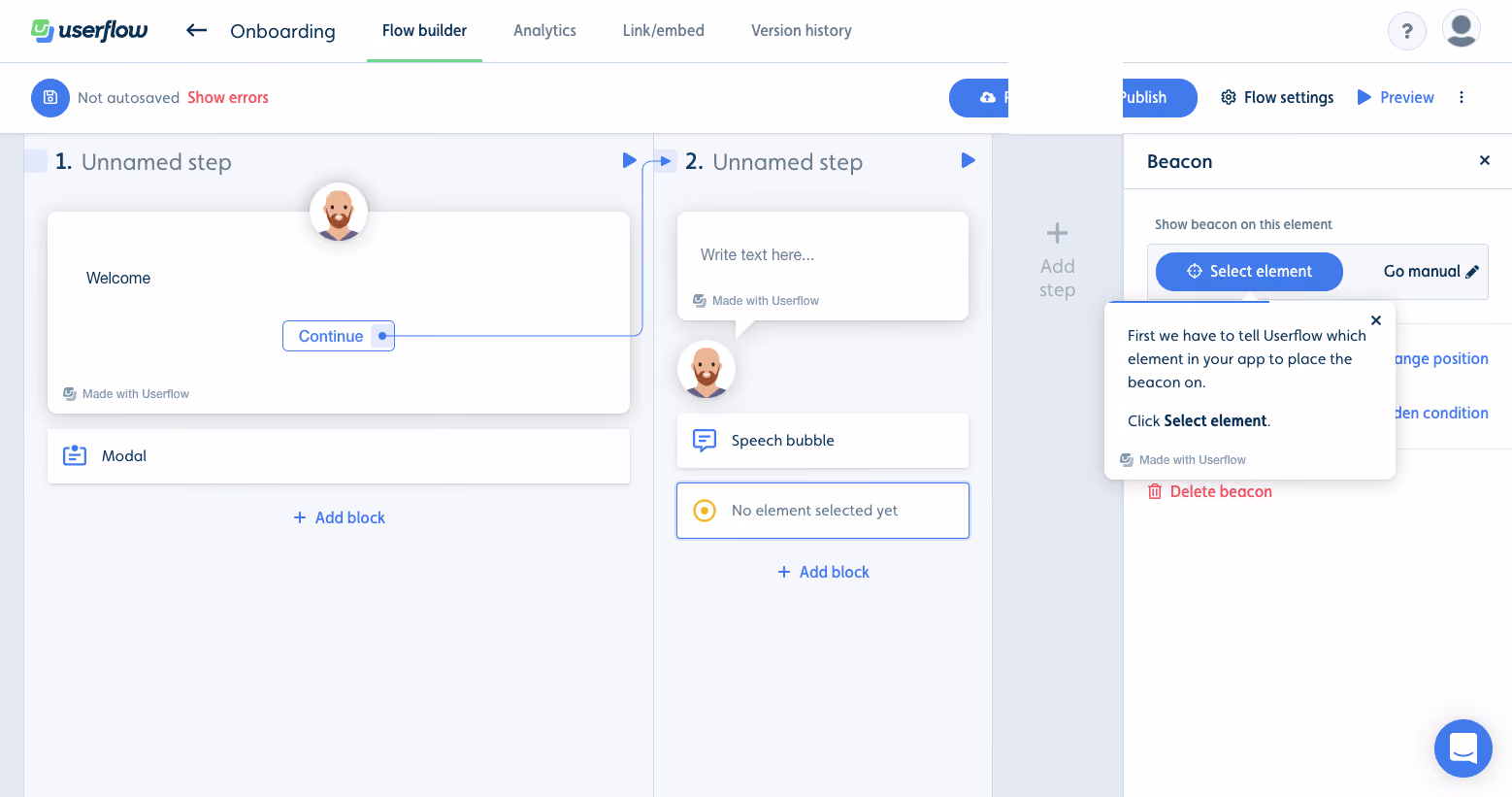The height and width of the screenshot is (797, 1512).
Task: Open the Version history tab
Action: (802, 30)
